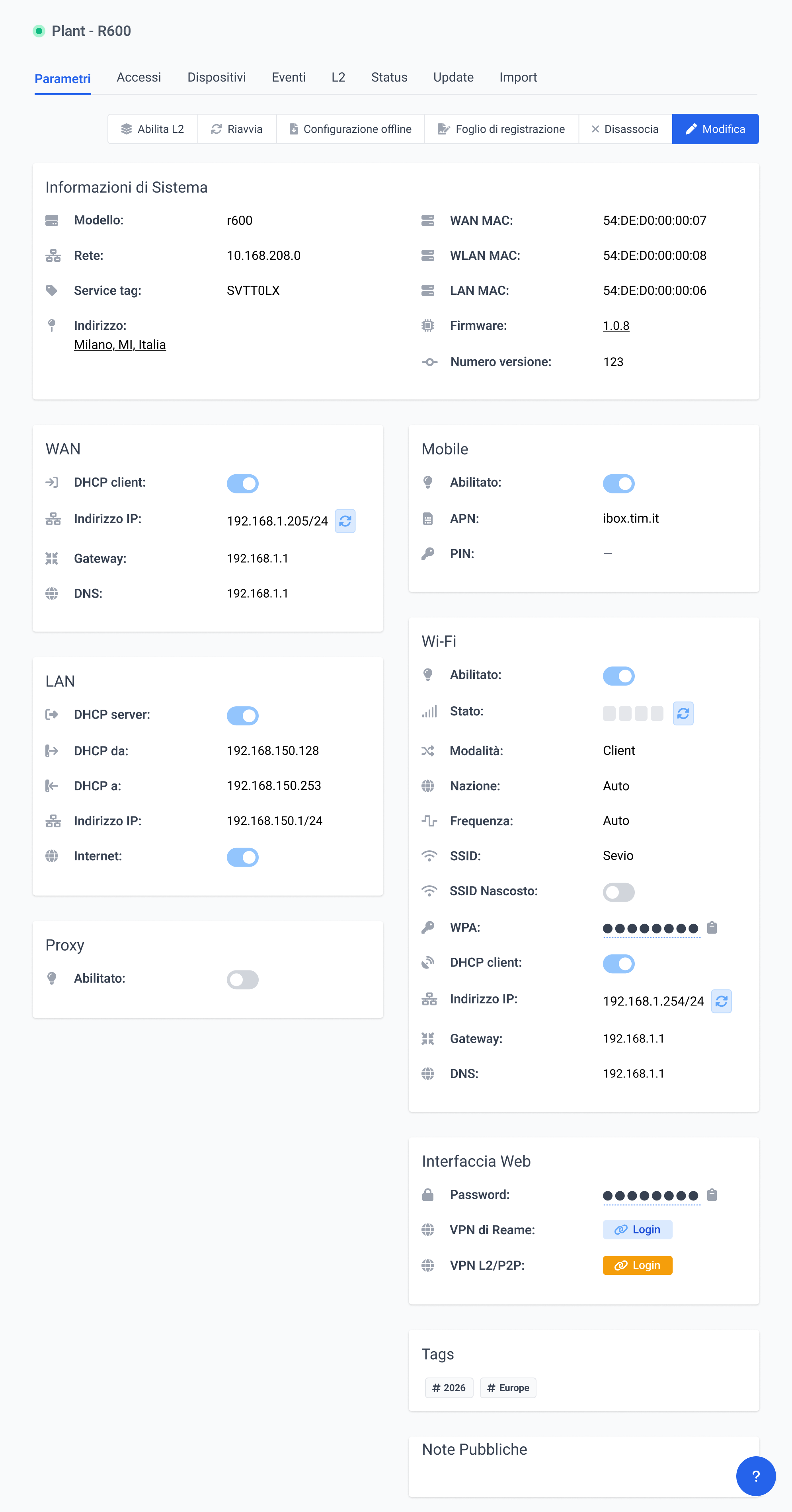Click the orange VPN L2/P2P Login
Image resolution: width=792 pixels, height=1512 pixels.
point(637,1265)
